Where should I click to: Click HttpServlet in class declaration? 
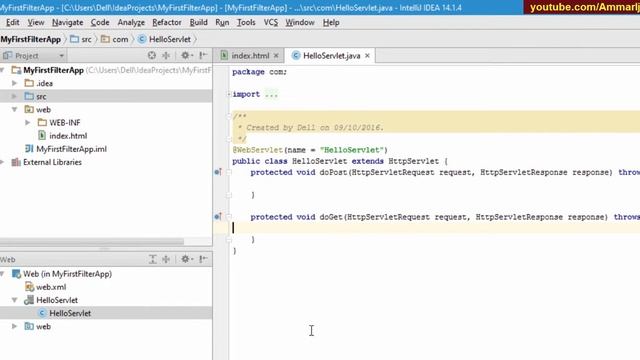coord(413,161)
